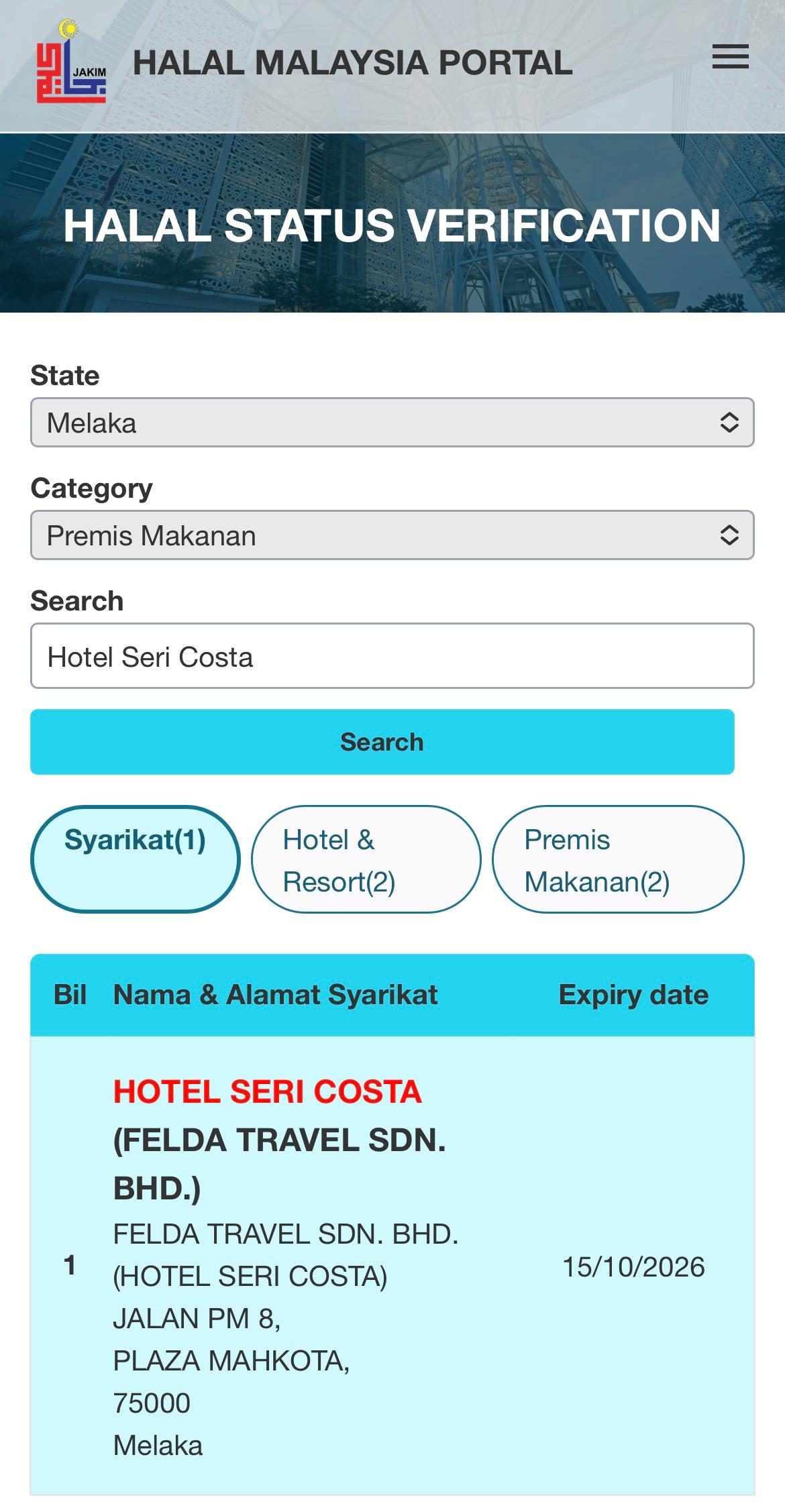This screenshot has height=1512, width=785.
Task: Switch to the Premis Makanan(2) results tab
Action: [618, 859]
